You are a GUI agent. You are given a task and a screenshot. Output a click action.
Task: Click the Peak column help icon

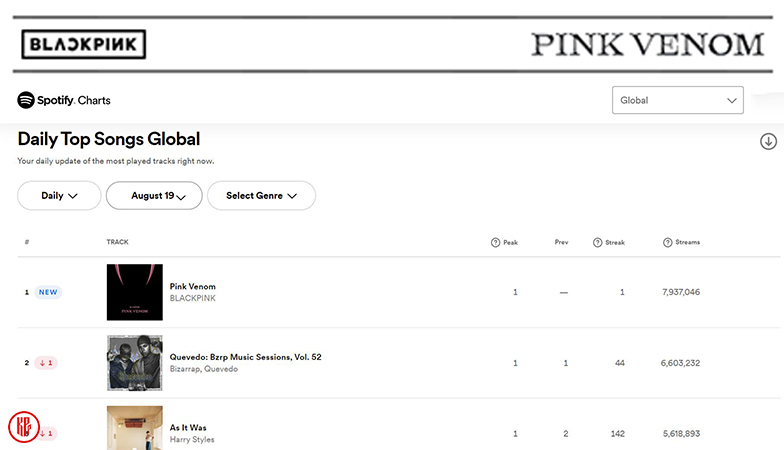[495, 243]
